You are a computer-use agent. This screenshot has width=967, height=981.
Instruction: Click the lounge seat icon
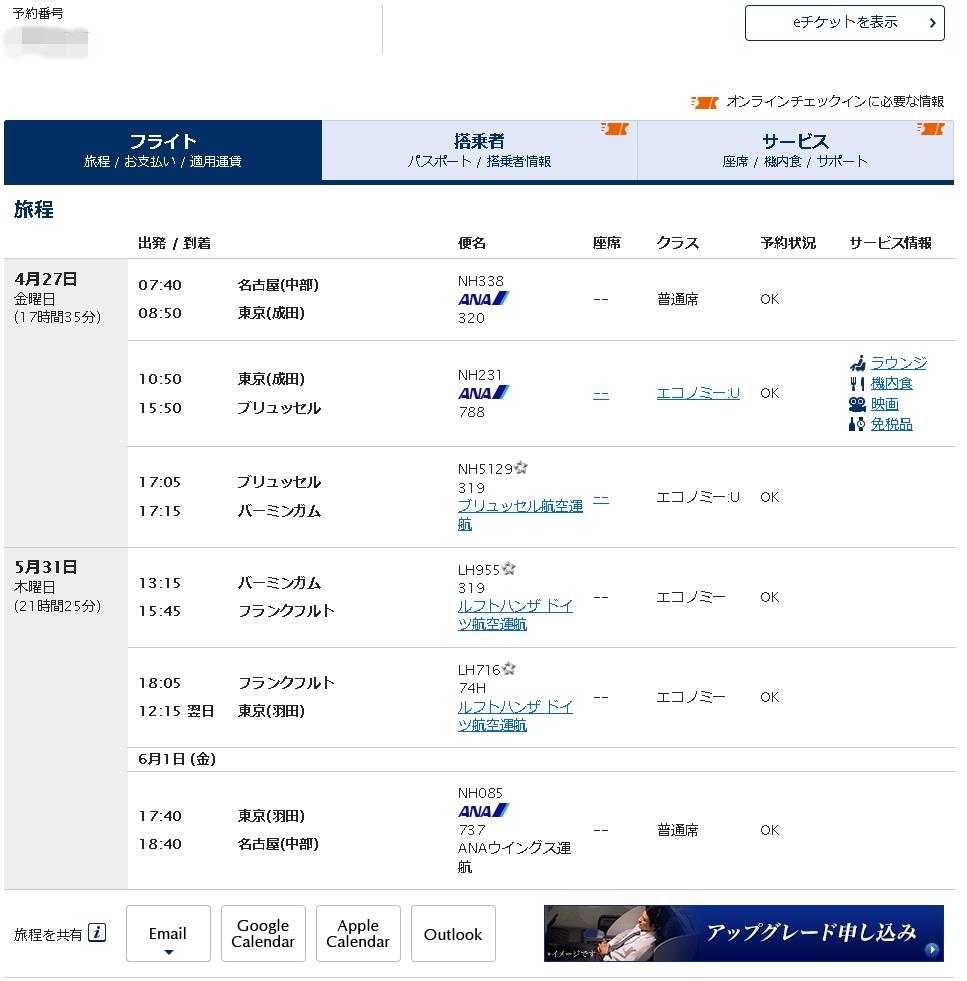tap(857, 363)
